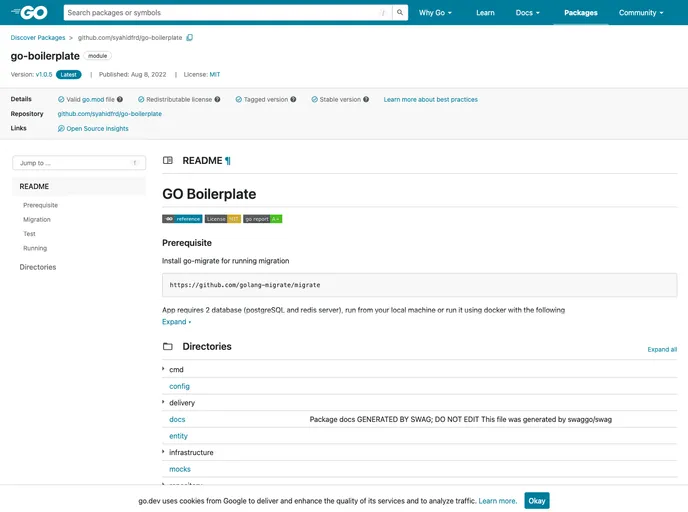Open the GitHub repository link
This screenshot has height=512, width=688.
coord(110,114)
